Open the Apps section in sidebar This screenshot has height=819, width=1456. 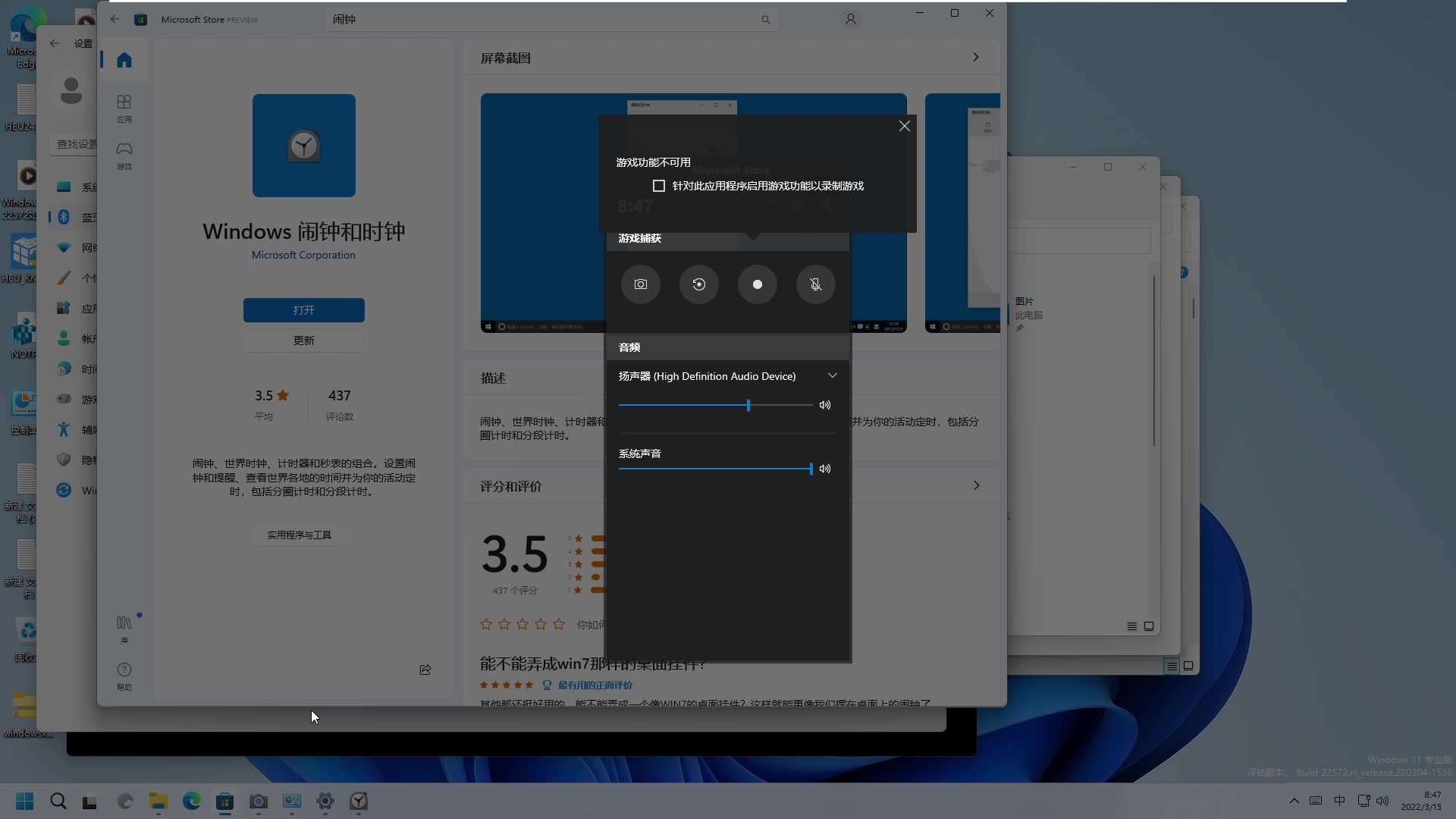point(124,108)
